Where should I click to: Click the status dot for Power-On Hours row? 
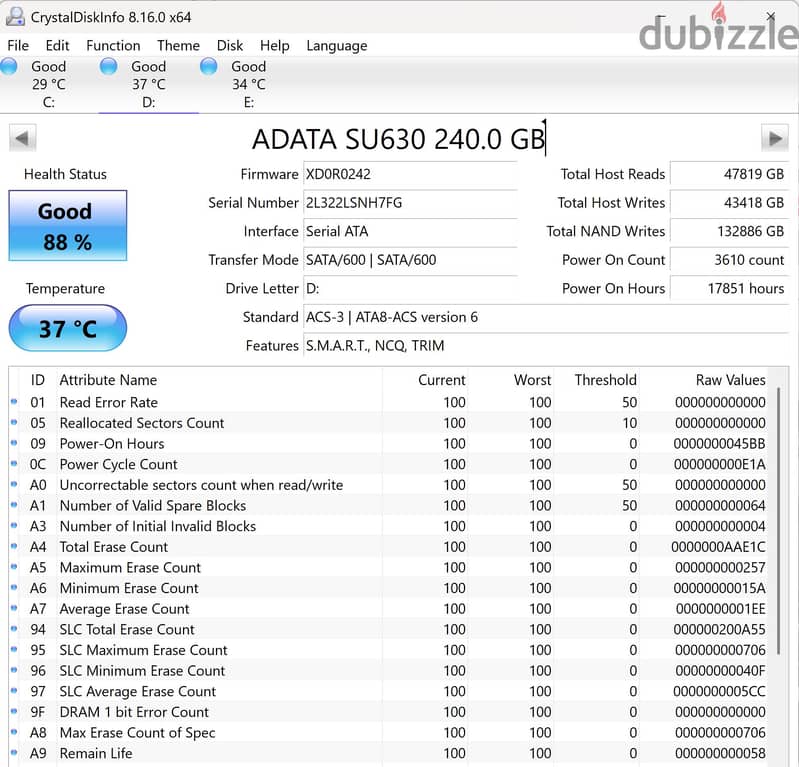point(14,443)
